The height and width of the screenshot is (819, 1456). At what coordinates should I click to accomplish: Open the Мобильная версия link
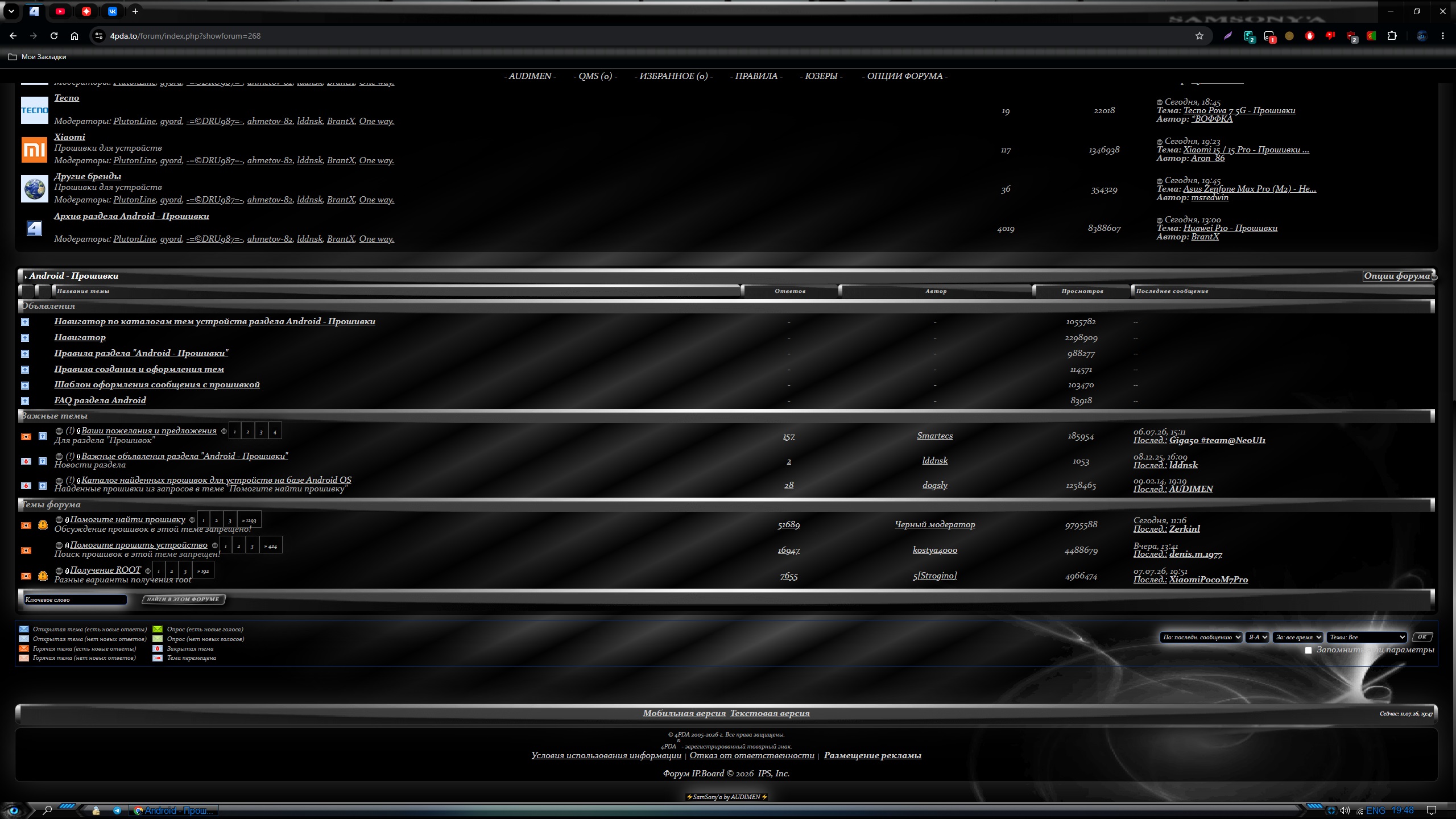(x=684, y=713)
